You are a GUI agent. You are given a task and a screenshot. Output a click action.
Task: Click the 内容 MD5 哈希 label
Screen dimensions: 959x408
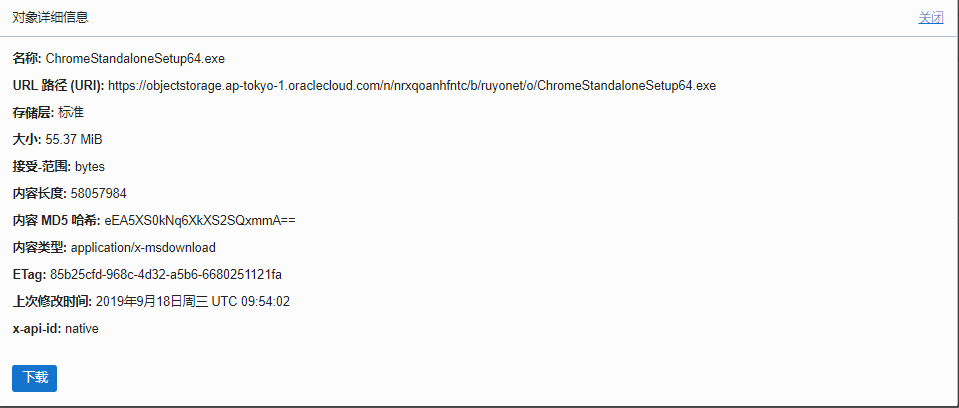pos(55,220)
